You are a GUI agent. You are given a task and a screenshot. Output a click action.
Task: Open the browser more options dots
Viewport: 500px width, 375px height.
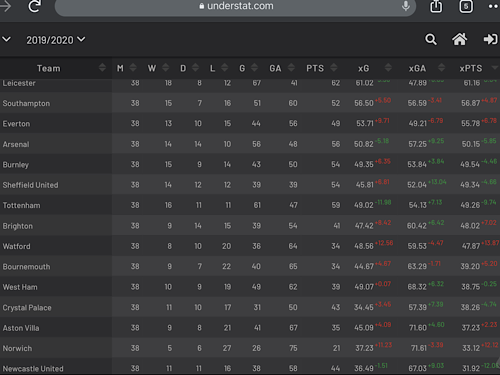(493, 6)
